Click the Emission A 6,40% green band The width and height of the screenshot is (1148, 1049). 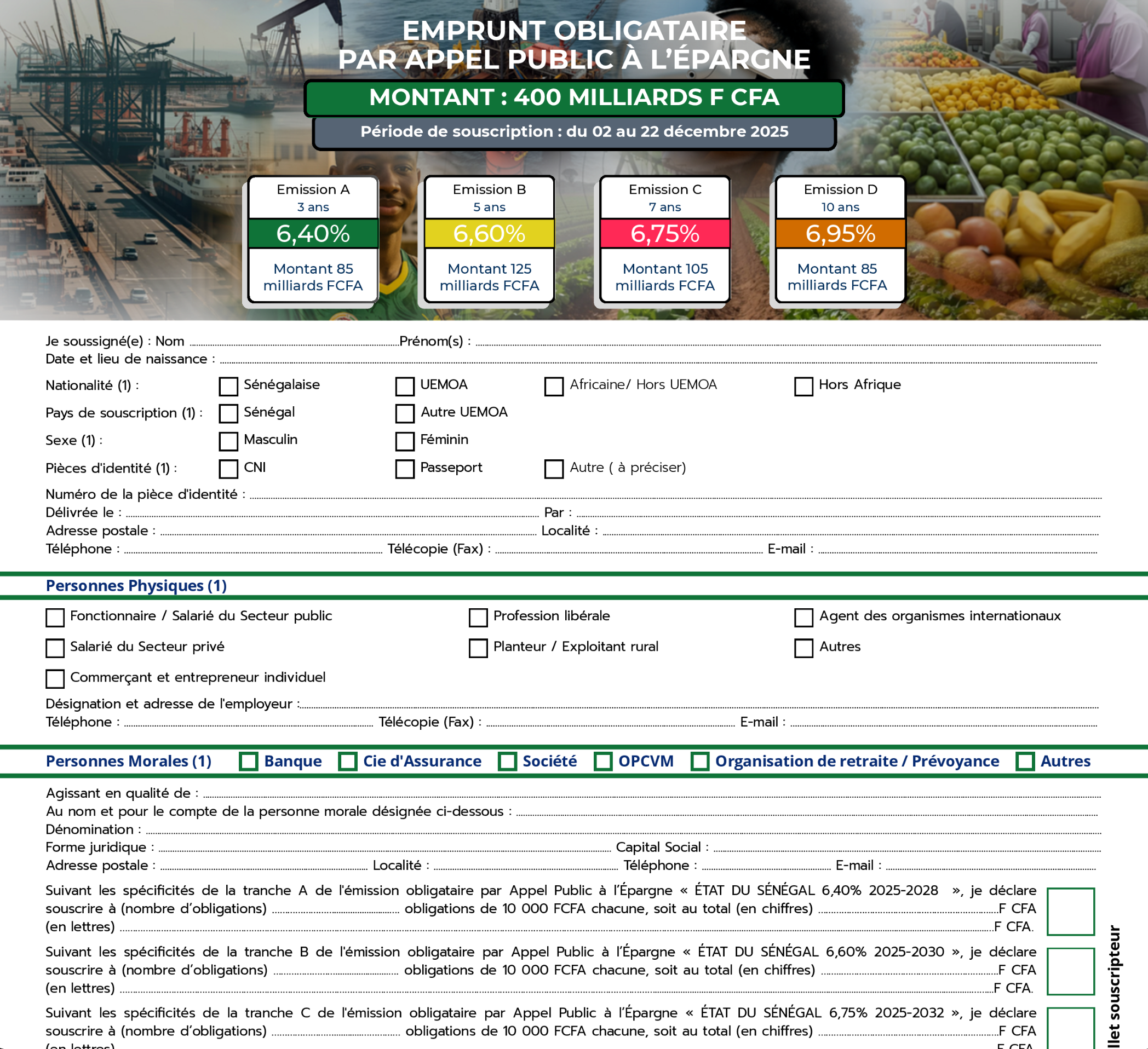tap(313, 233)
